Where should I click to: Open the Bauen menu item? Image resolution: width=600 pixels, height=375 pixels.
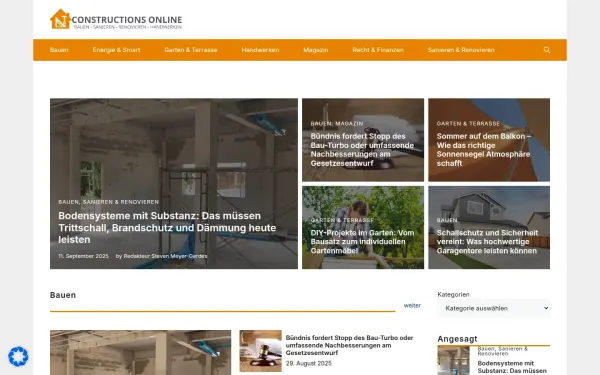[59, 50]
